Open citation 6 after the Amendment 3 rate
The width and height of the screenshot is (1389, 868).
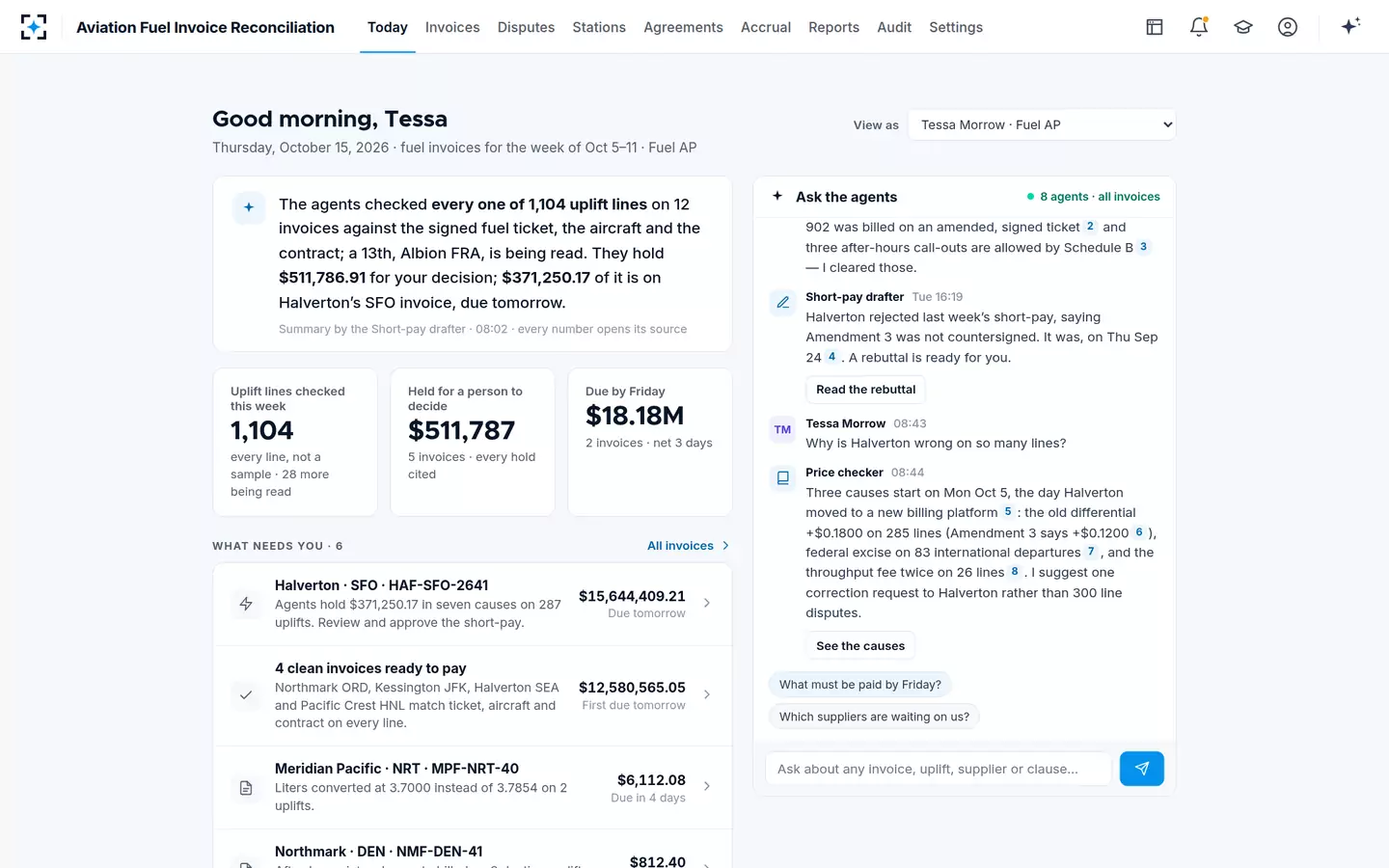[x=1139, y=532]
